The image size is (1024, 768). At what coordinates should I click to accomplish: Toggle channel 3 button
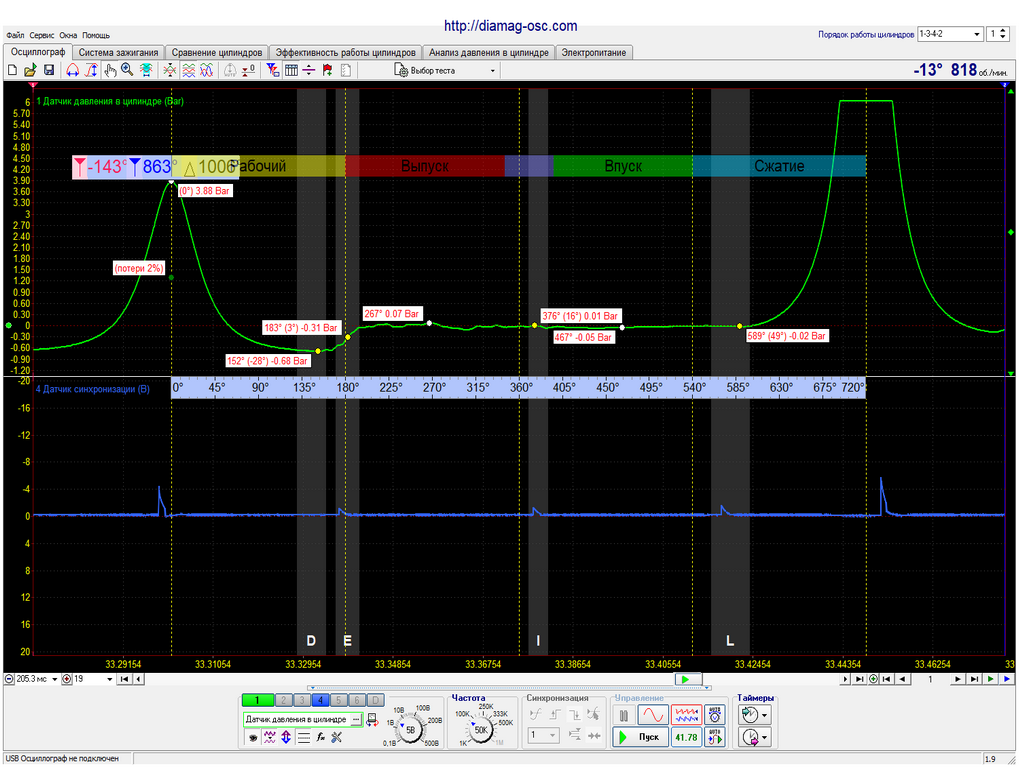302,700
